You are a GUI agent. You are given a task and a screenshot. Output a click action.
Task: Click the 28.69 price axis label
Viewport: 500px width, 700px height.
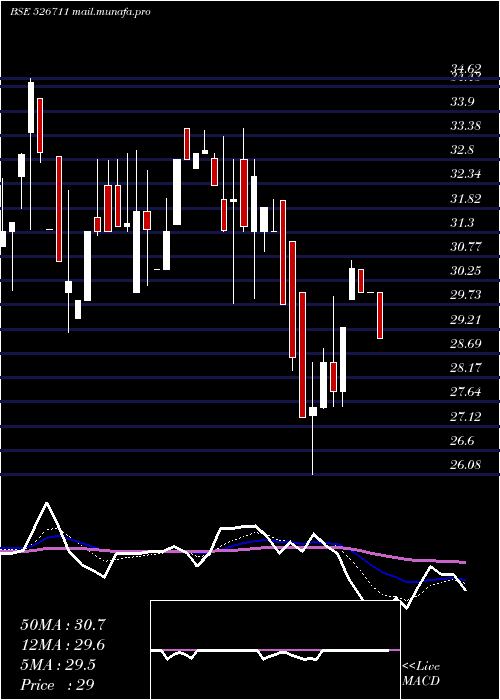(x=466, y=344)
